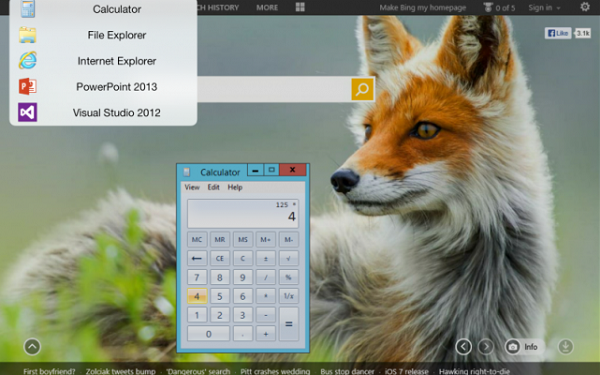Open the Calculator Edit menu
The width and height of the screenshot is (600, 375).
click(x=214, y=187)
